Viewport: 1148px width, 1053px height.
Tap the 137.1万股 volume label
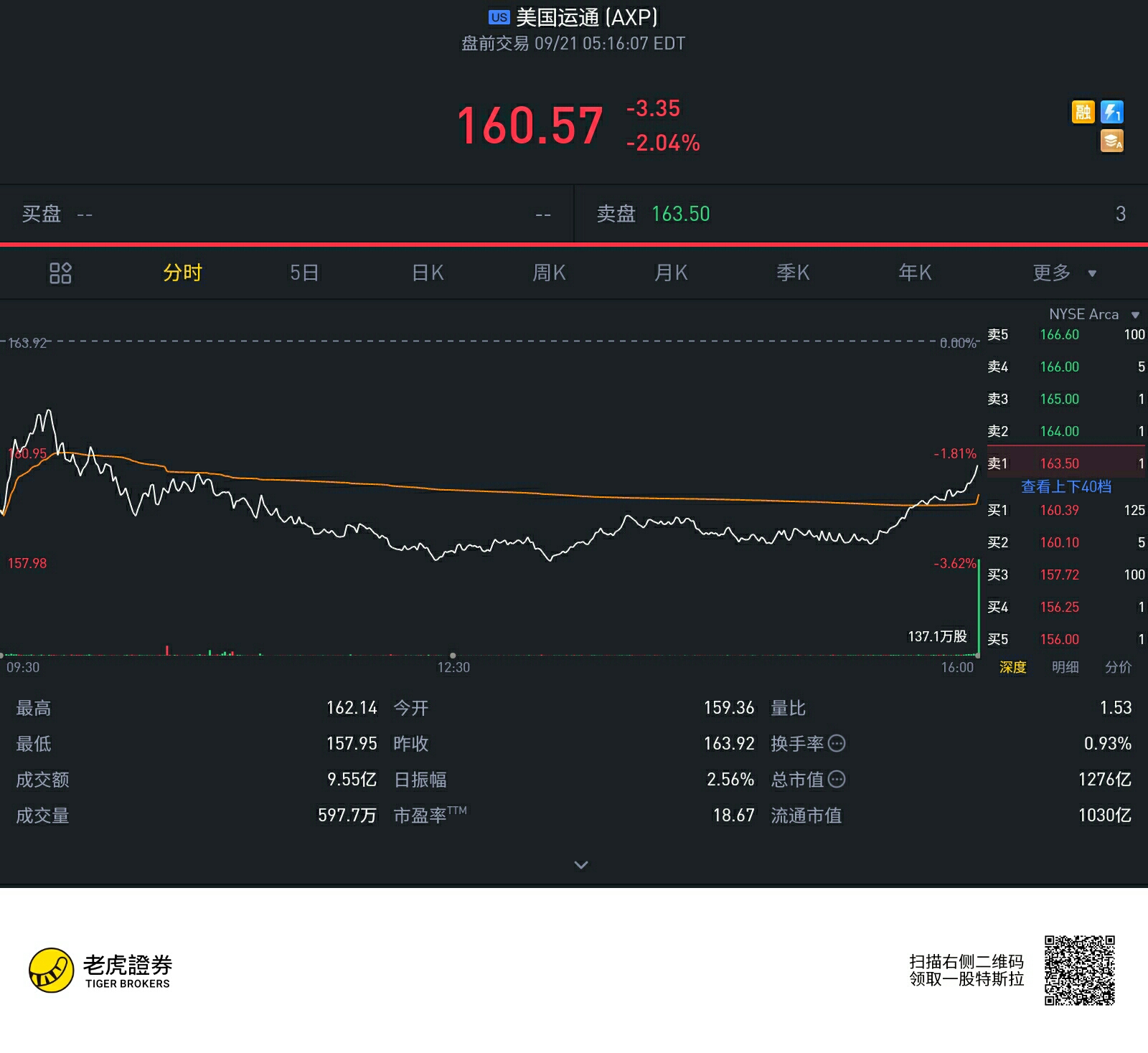point(937,636)
